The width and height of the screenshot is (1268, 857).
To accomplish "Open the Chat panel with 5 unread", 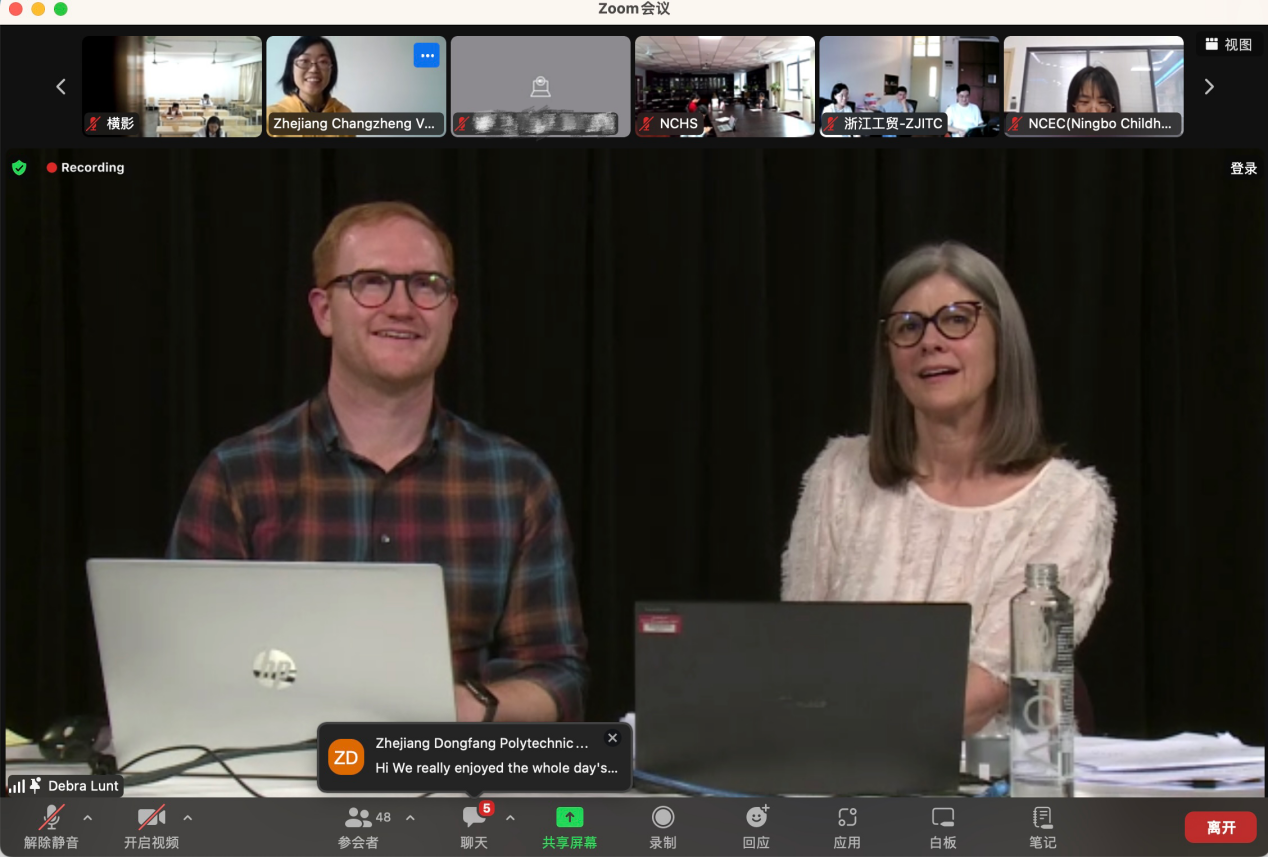I will [474, 817].
